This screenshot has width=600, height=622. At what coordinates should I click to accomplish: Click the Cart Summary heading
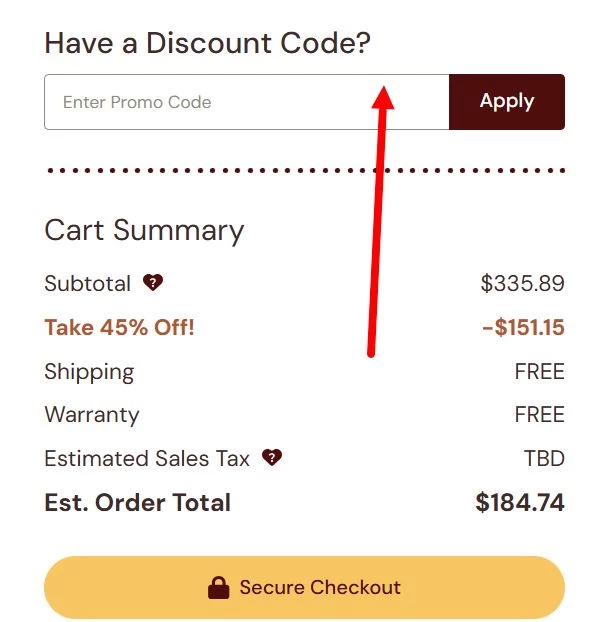144,230
